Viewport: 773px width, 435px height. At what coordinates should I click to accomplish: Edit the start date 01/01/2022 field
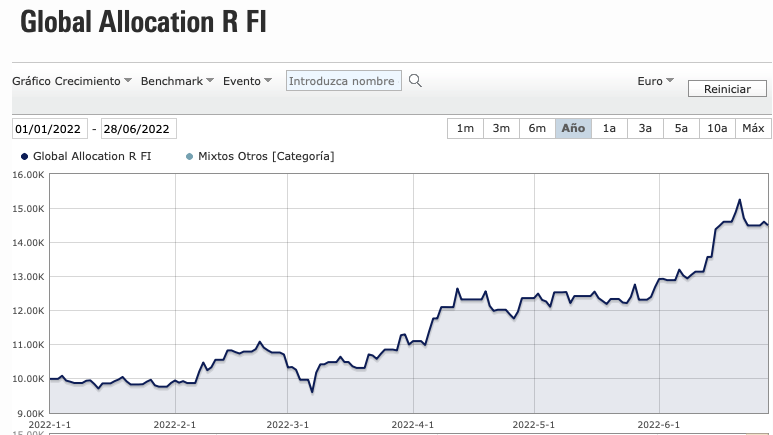(x=50, y=128)
